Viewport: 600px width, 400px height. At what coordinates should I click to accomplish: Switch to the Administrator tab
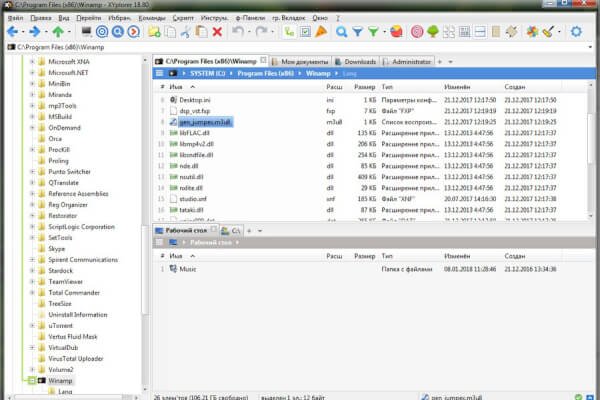click(x=407, y=62)
